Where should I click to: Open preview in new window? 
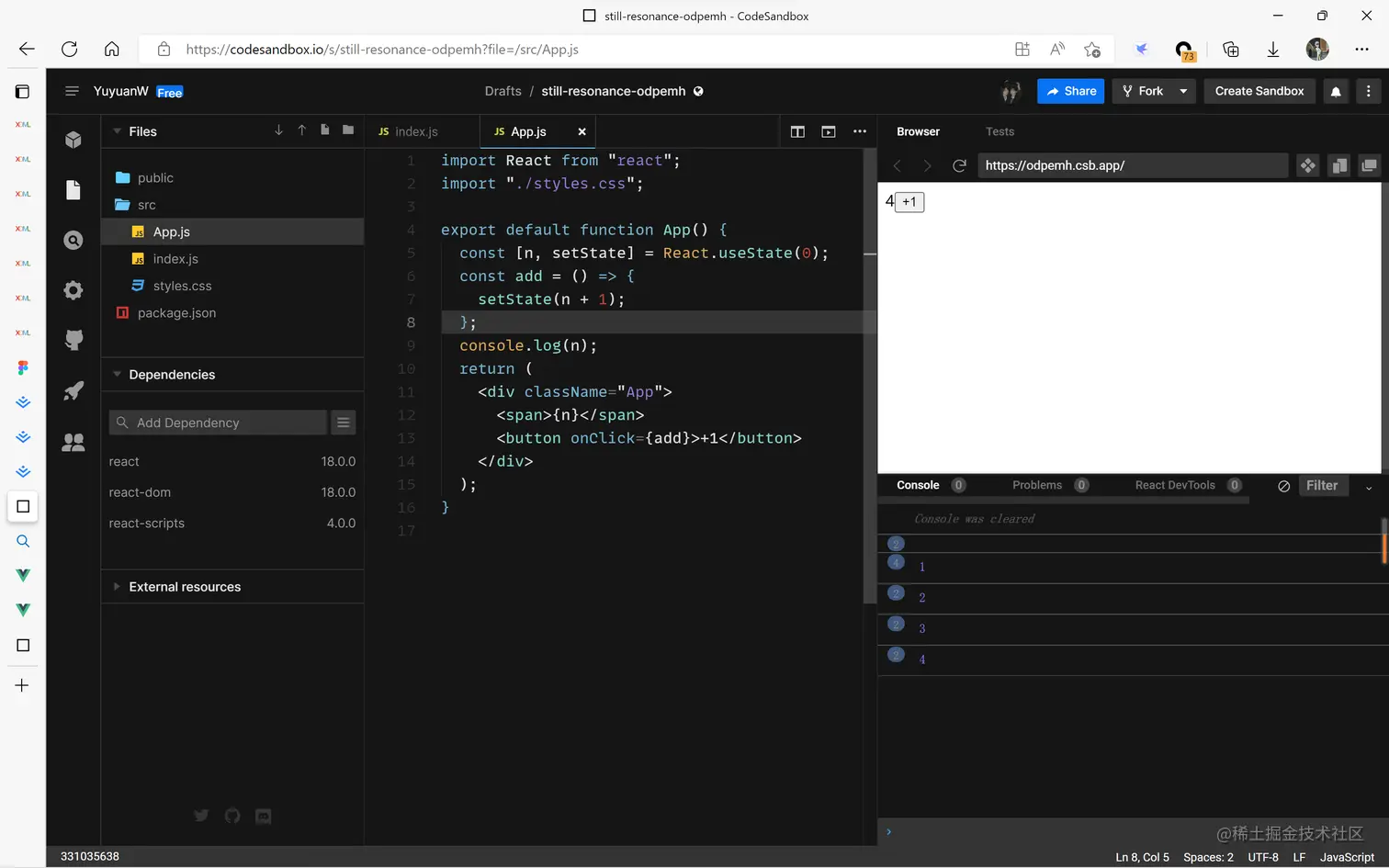point(1369,165)
